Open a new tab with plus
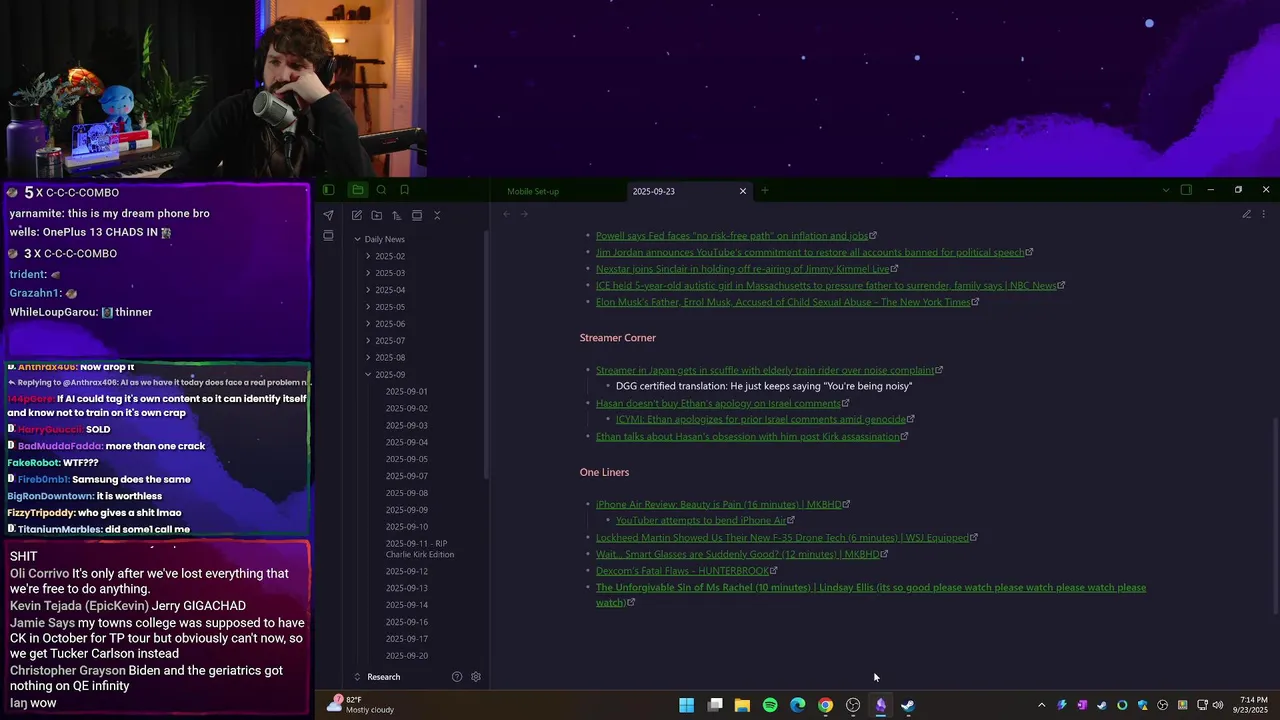 tap(765, 191)
